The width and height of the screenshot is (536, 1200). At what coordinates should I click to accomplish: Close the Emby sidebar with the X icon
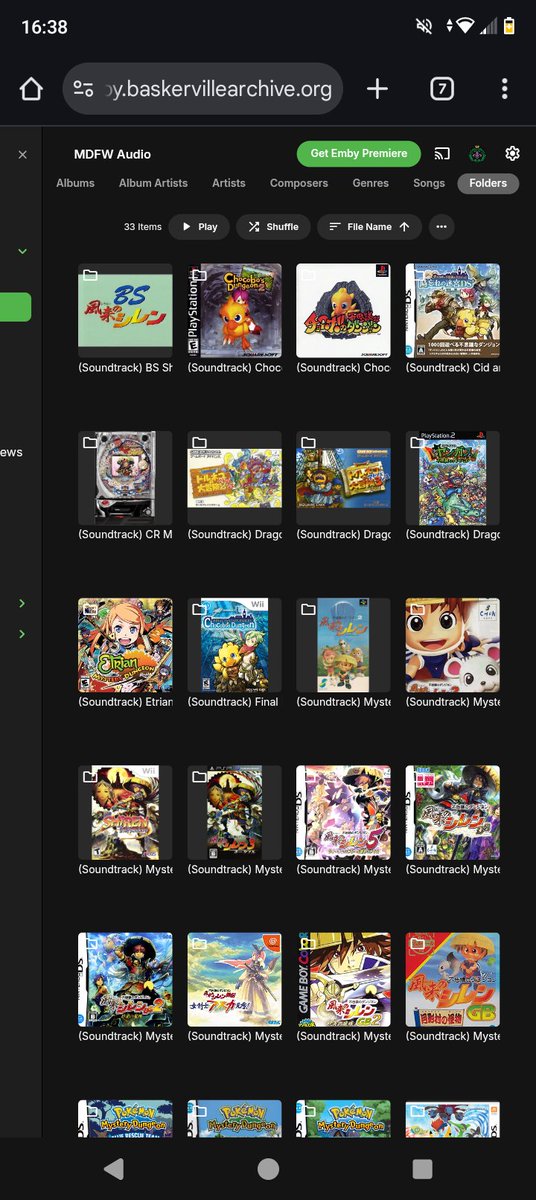click(x=23, y=155)
